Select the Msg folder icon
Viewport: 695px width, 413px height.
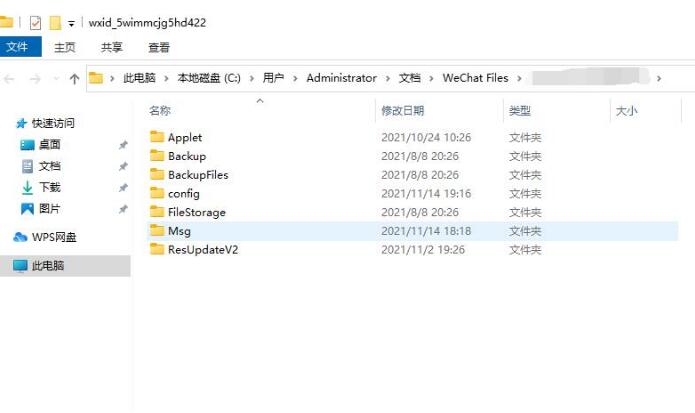point(157,230)
